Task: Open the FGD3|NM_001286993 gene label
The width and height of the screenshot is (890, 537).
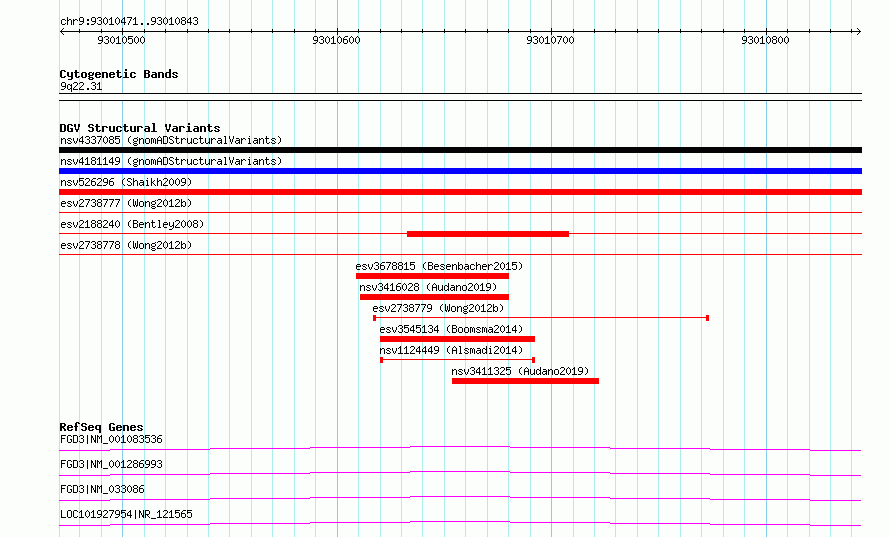Action: 111,464
